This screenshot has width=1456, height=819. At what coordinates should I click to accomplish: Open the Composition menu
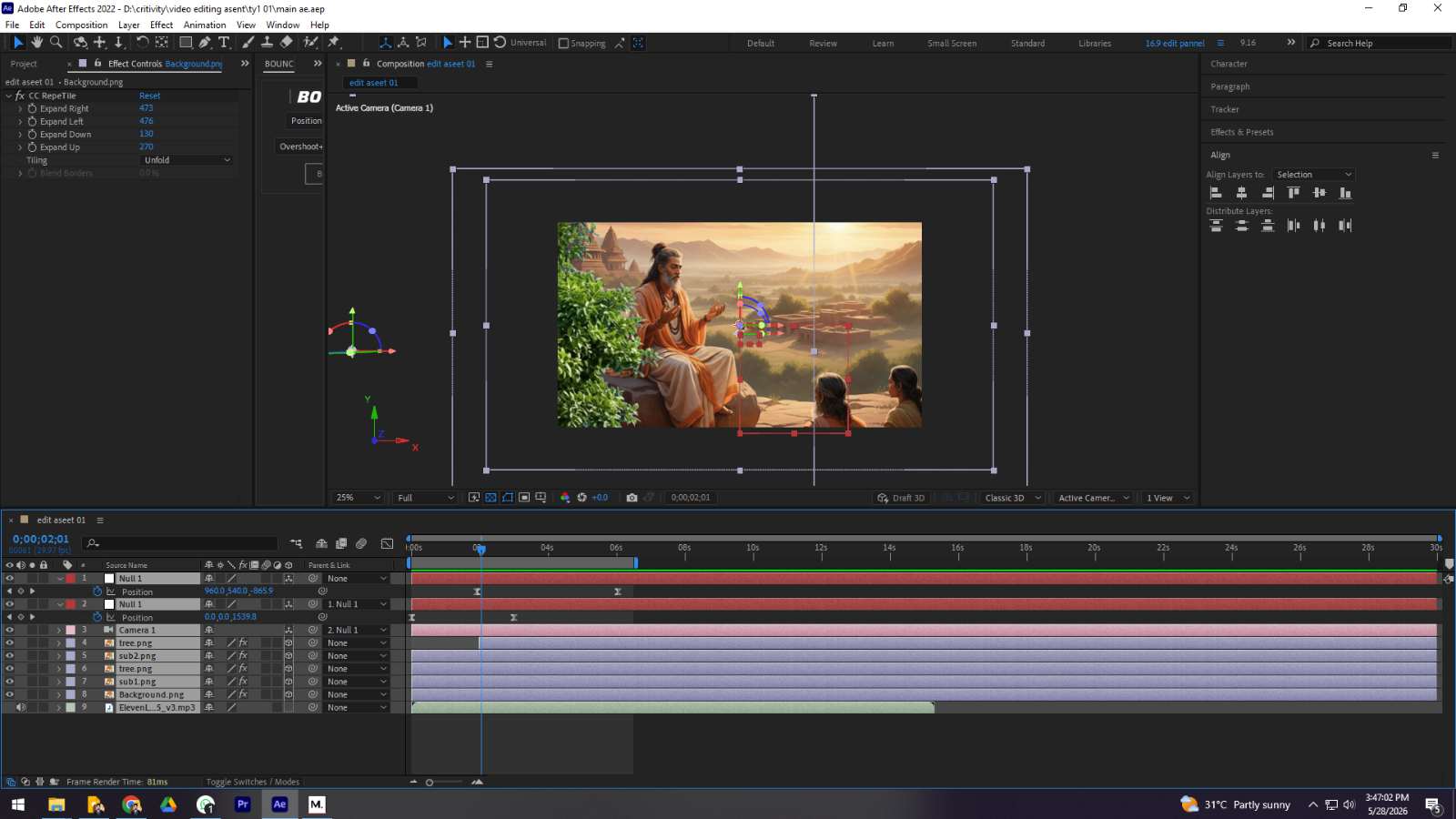81,25
